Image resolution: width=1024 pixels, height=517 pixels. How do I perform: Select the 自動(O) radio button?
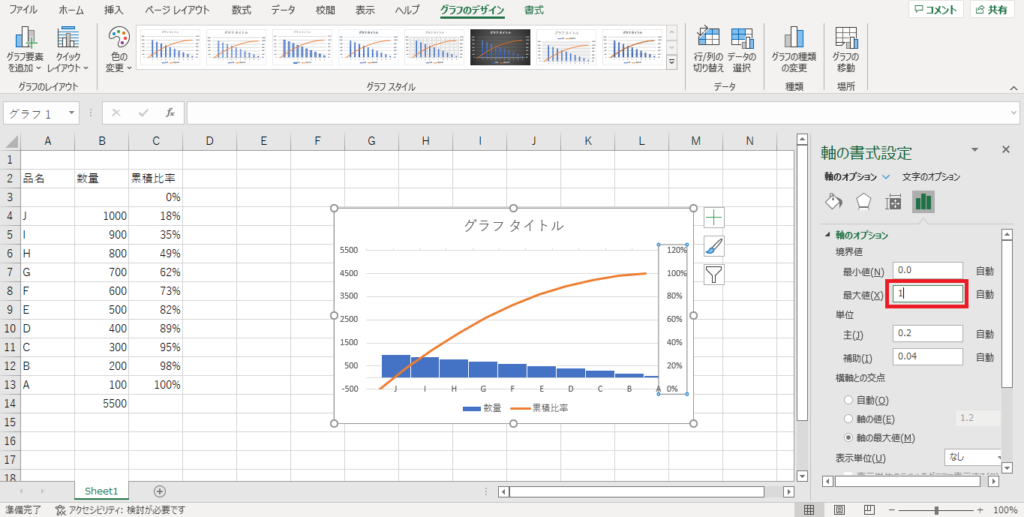[848, 400]
